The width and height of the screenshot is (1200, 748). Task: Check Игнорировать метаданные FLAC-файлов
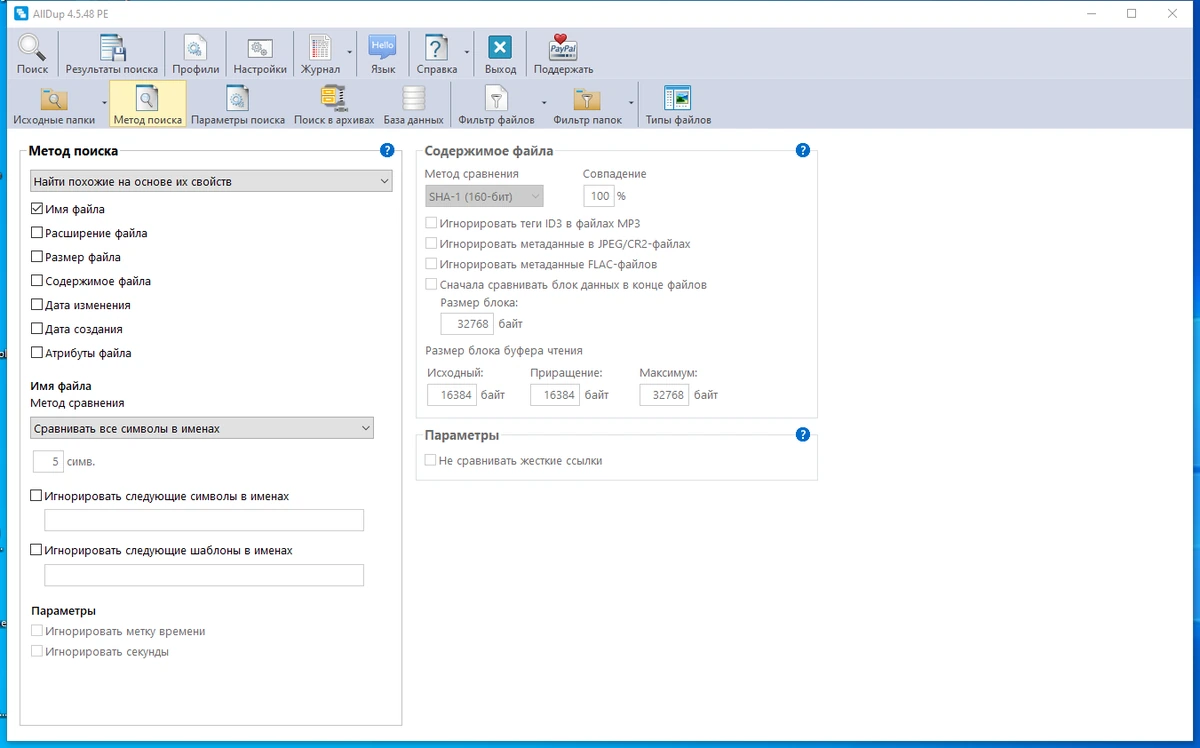point(431,264)
